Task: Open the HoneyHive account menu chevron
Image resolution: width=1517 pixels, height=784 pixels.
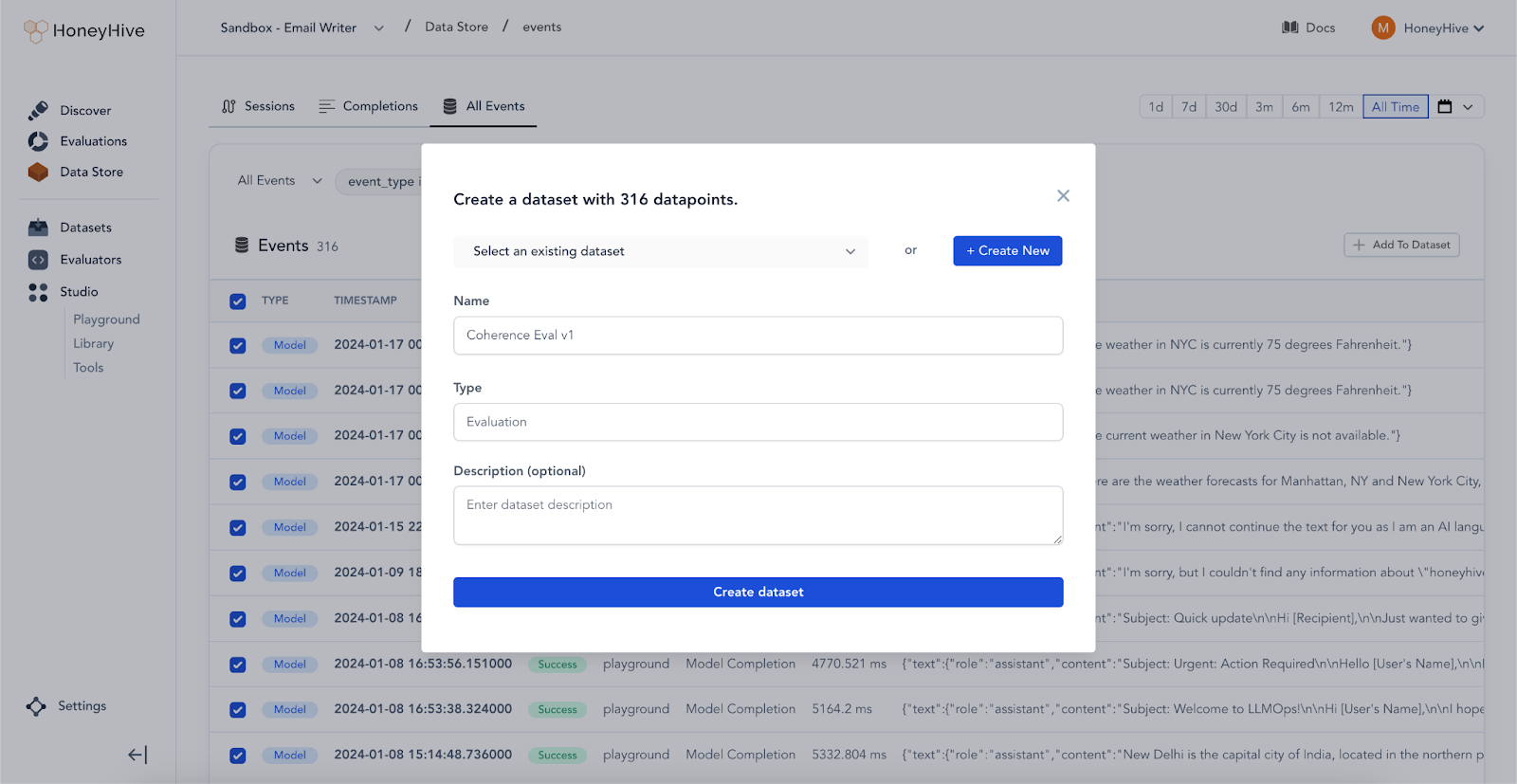Action: (x=1479, y=28)
